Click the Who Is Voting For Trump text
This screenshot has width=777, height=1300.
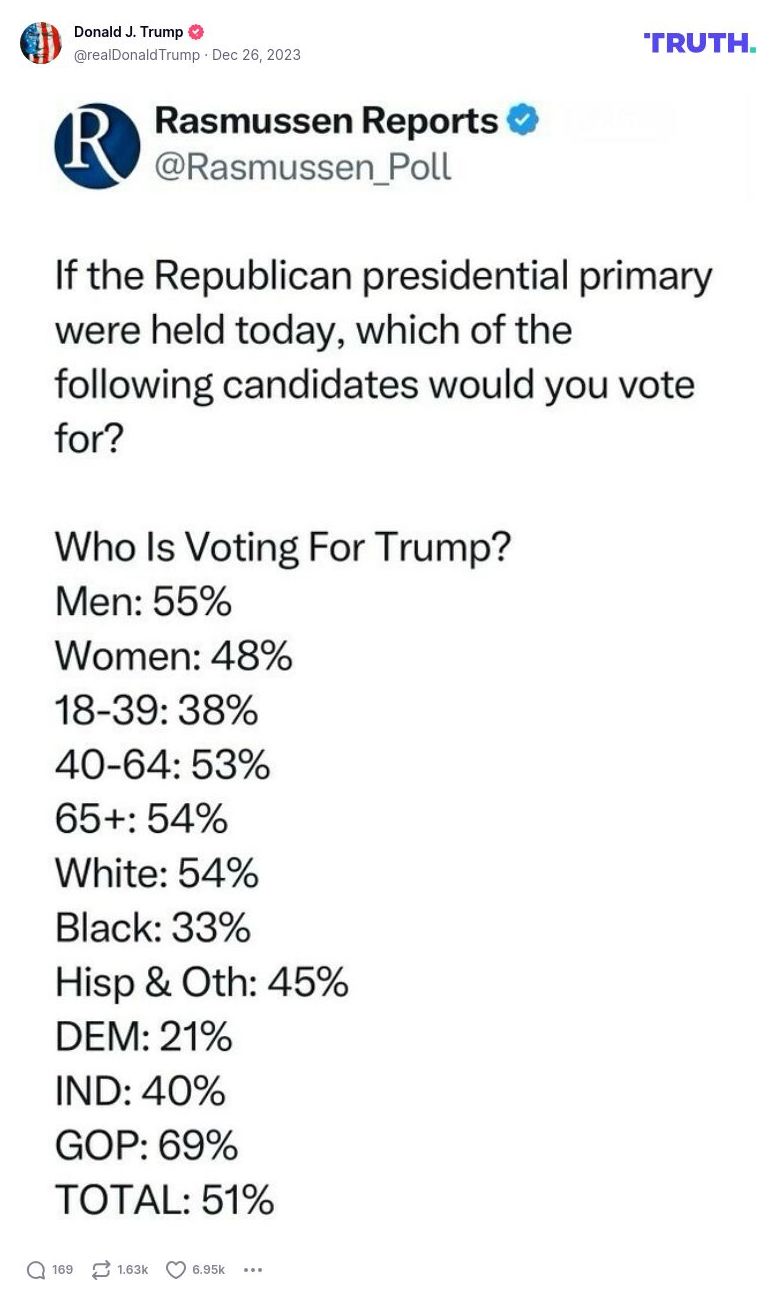282,546
